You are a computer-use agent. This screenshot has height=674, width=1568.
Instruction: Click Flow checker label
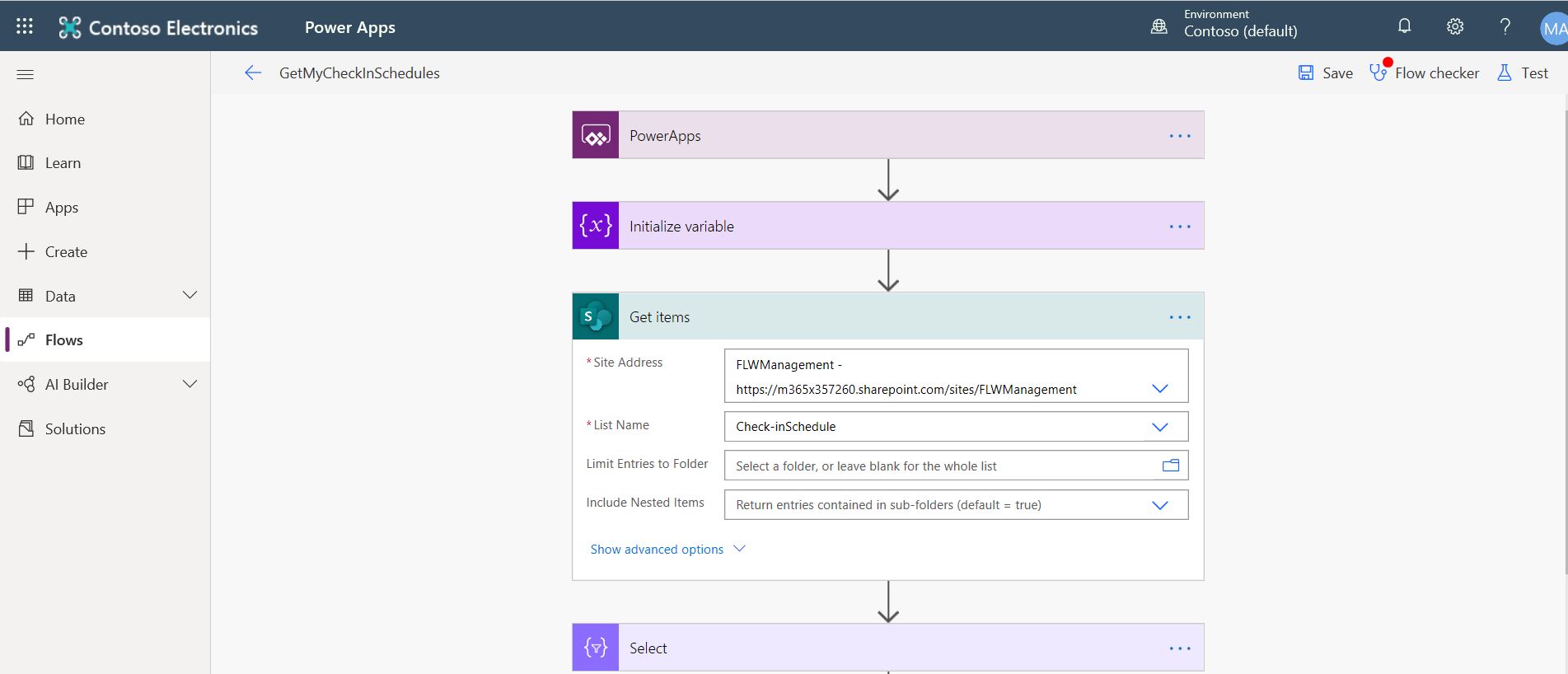[x=1437, y=73]
